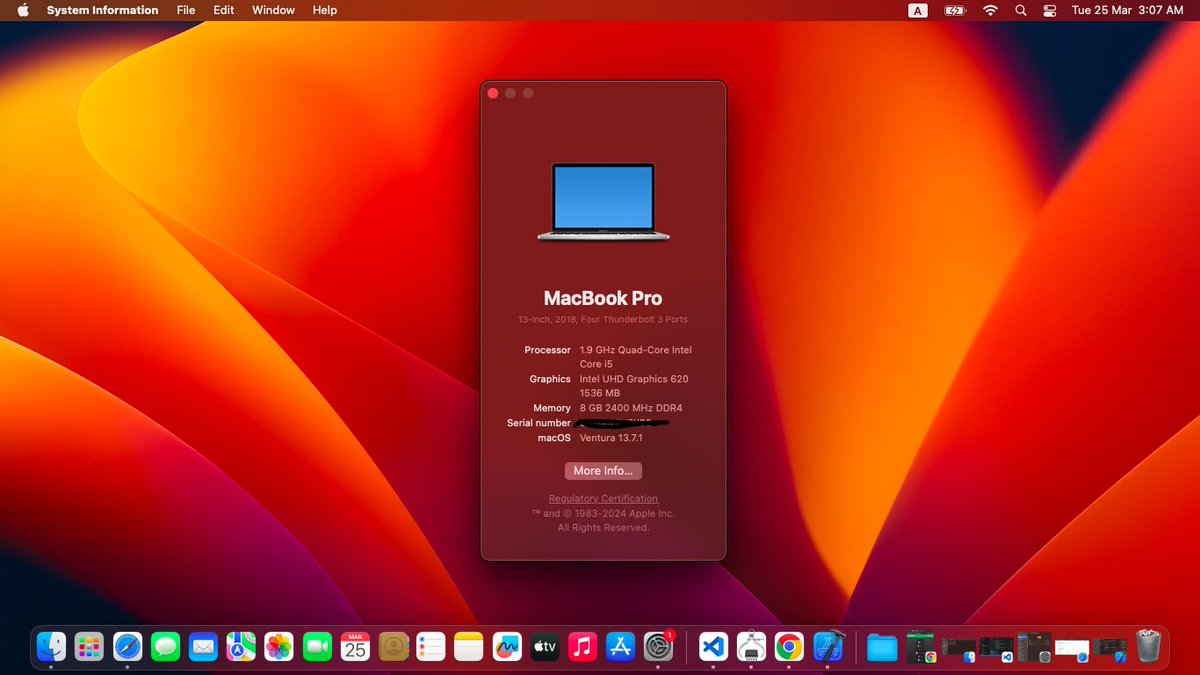Click '13-inch, 2018, Four Thunderbolt 3 Ports'
Image resolution: width=1200 pixels, height=675 pixels.
click(x=603, y=319)
